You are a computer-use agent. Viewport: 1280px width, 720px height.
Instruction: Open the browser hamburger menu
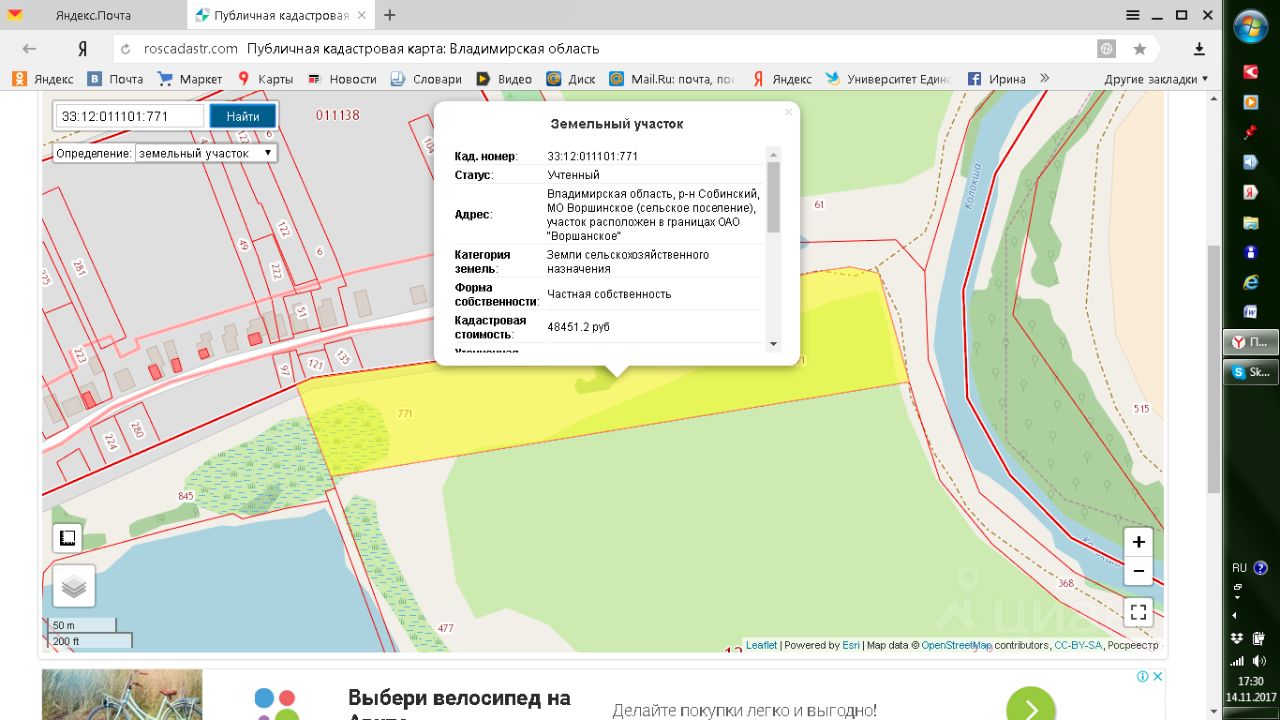1132,15
